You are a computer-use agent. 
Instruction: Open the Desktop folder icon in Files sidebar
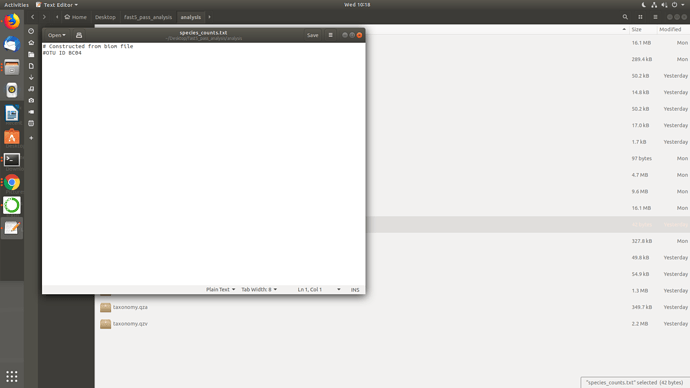click(x=31, y=54)
